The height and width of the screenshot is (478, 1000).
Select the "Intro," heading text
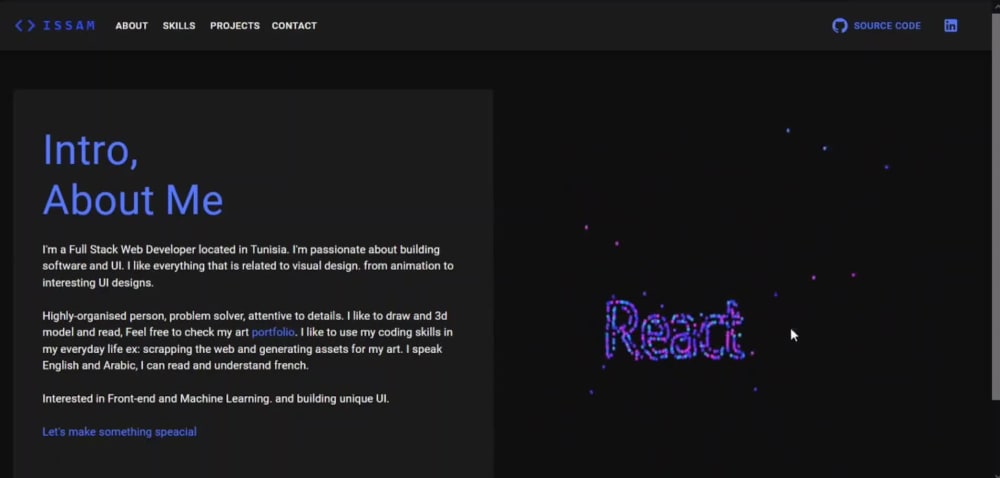point(91,150)
